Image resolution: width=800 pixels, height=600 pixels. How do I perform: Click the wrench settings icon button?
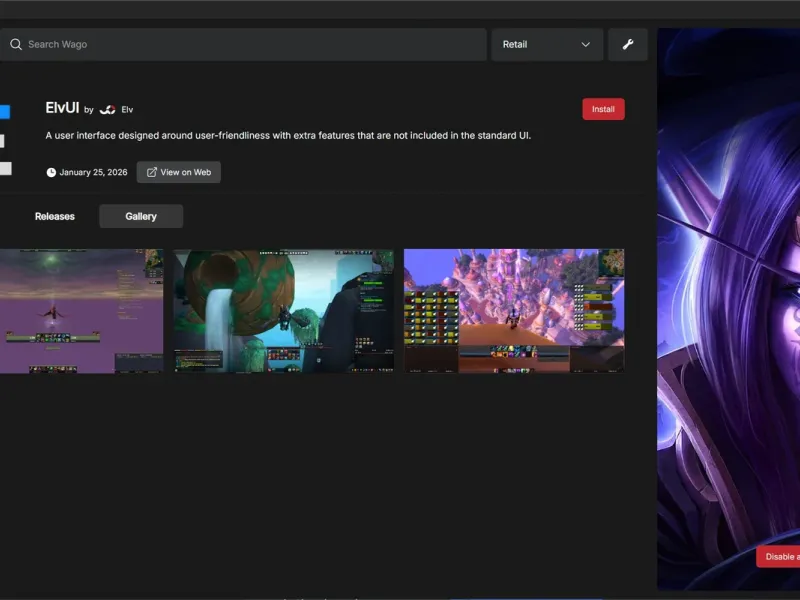(628, 44)
